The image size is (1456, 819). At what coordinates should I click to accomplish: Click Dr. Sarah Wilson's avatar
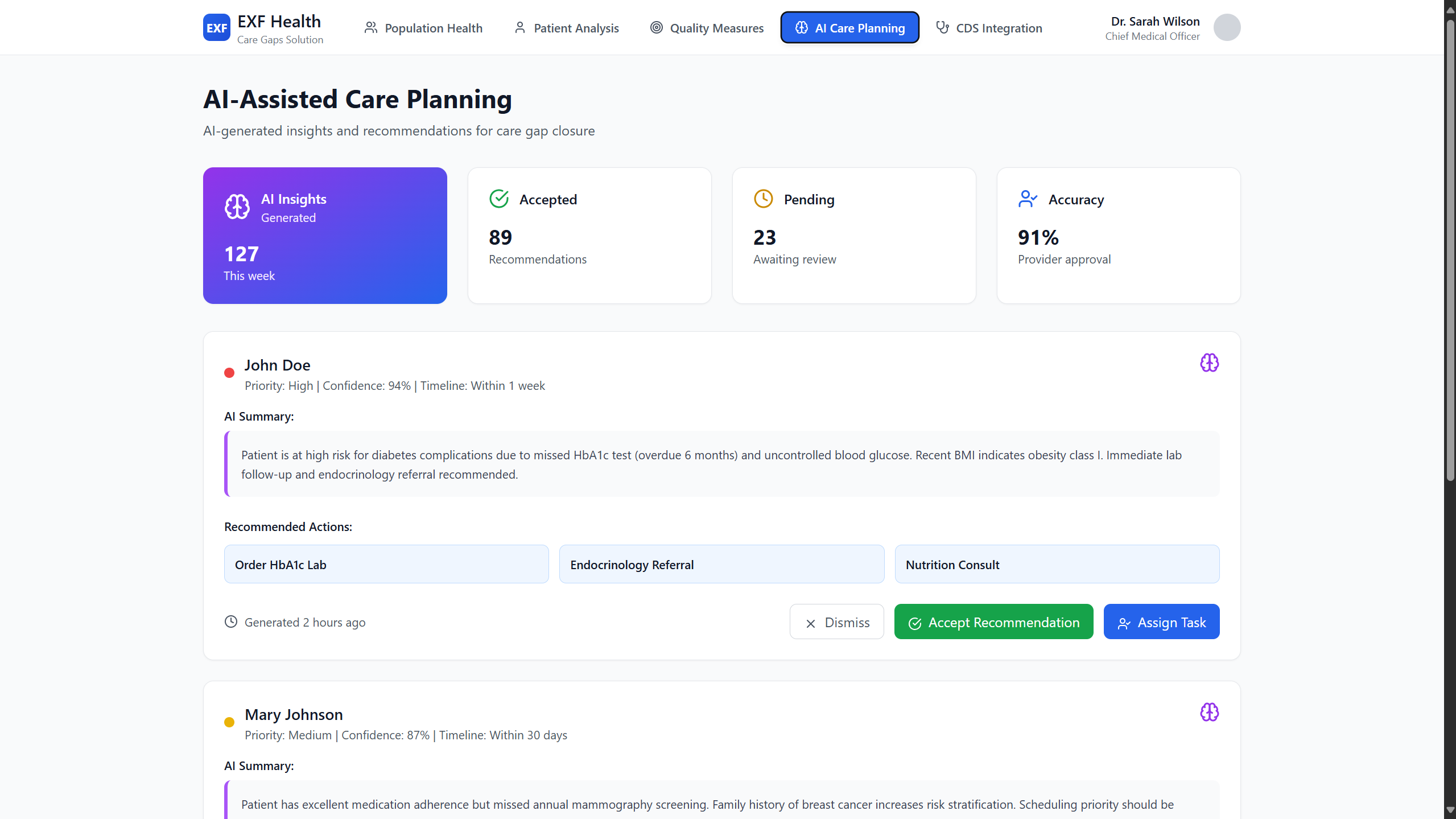pos(1227,28)
